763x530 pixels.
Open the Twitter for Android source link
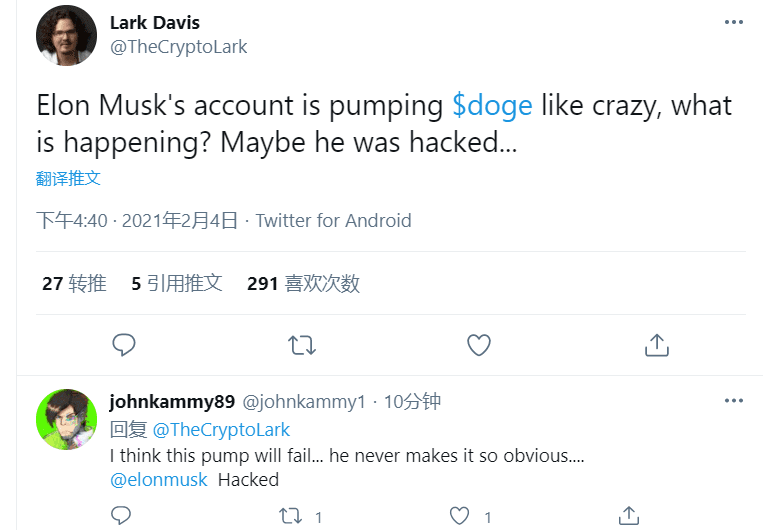[333, 221]
